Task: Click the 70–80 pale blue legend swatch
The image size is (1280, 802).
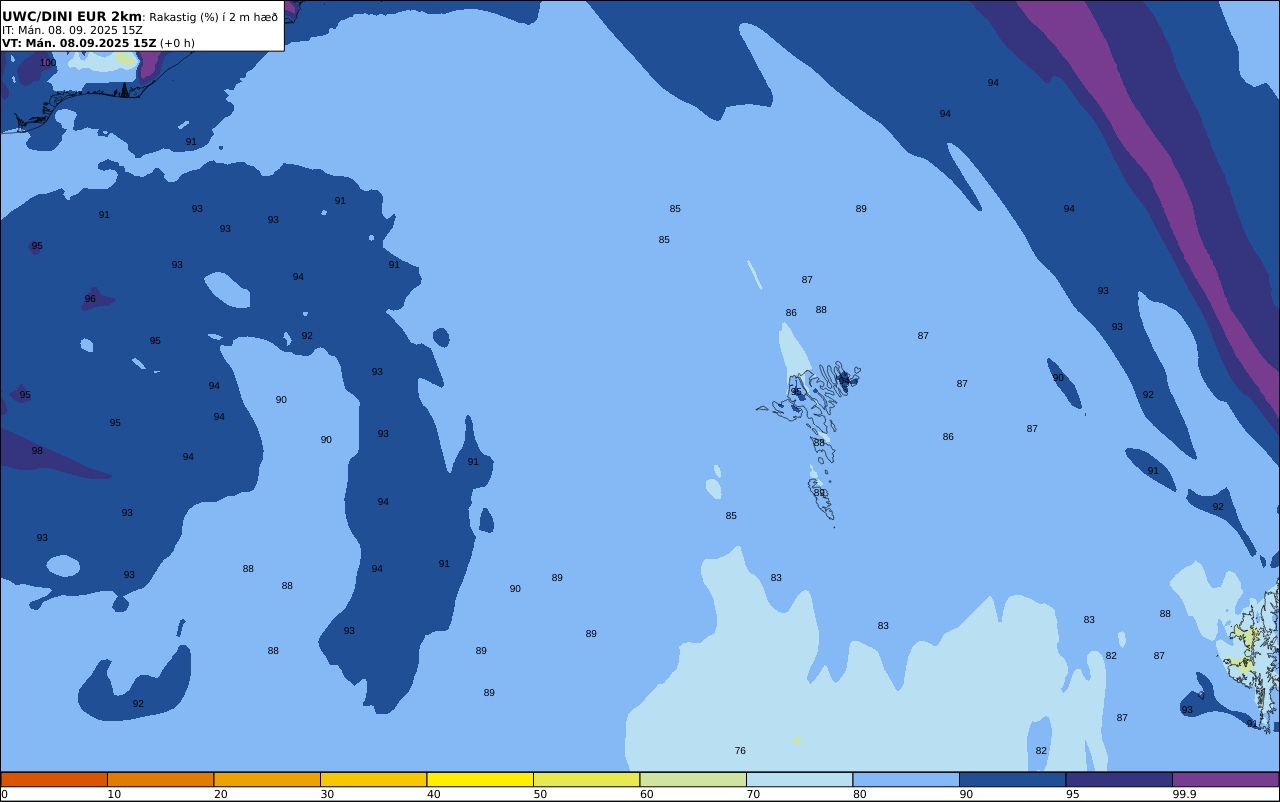Action: click(800, 779)
